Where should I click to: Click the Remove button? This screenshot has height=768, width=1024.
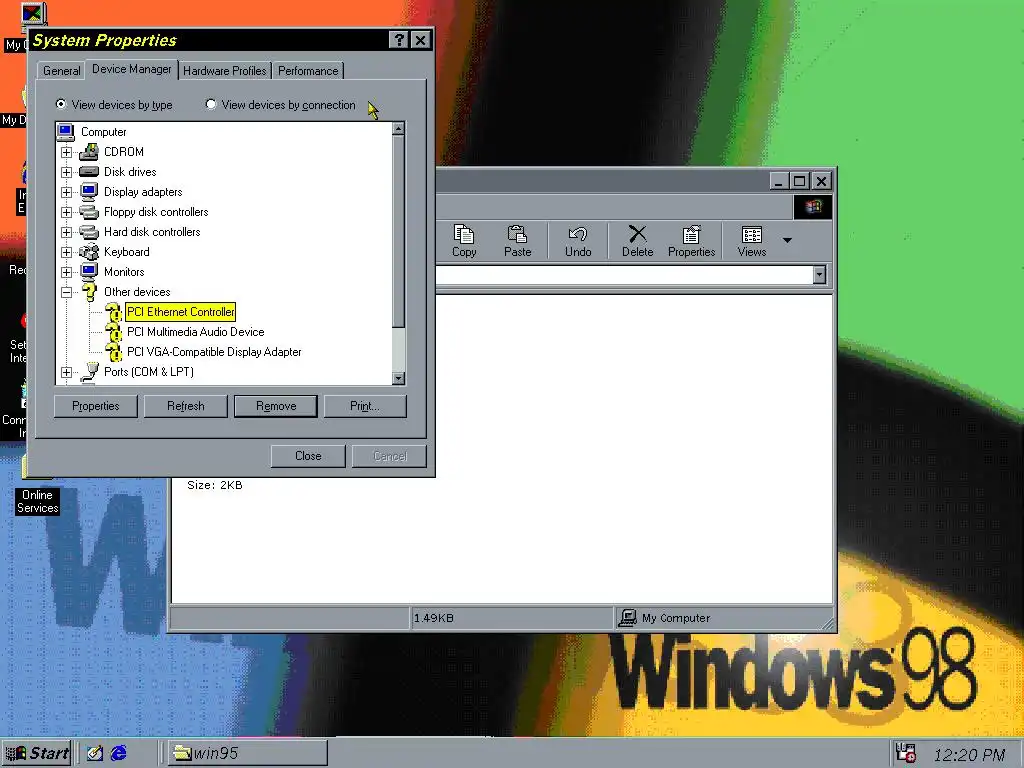tap(276, 406)
